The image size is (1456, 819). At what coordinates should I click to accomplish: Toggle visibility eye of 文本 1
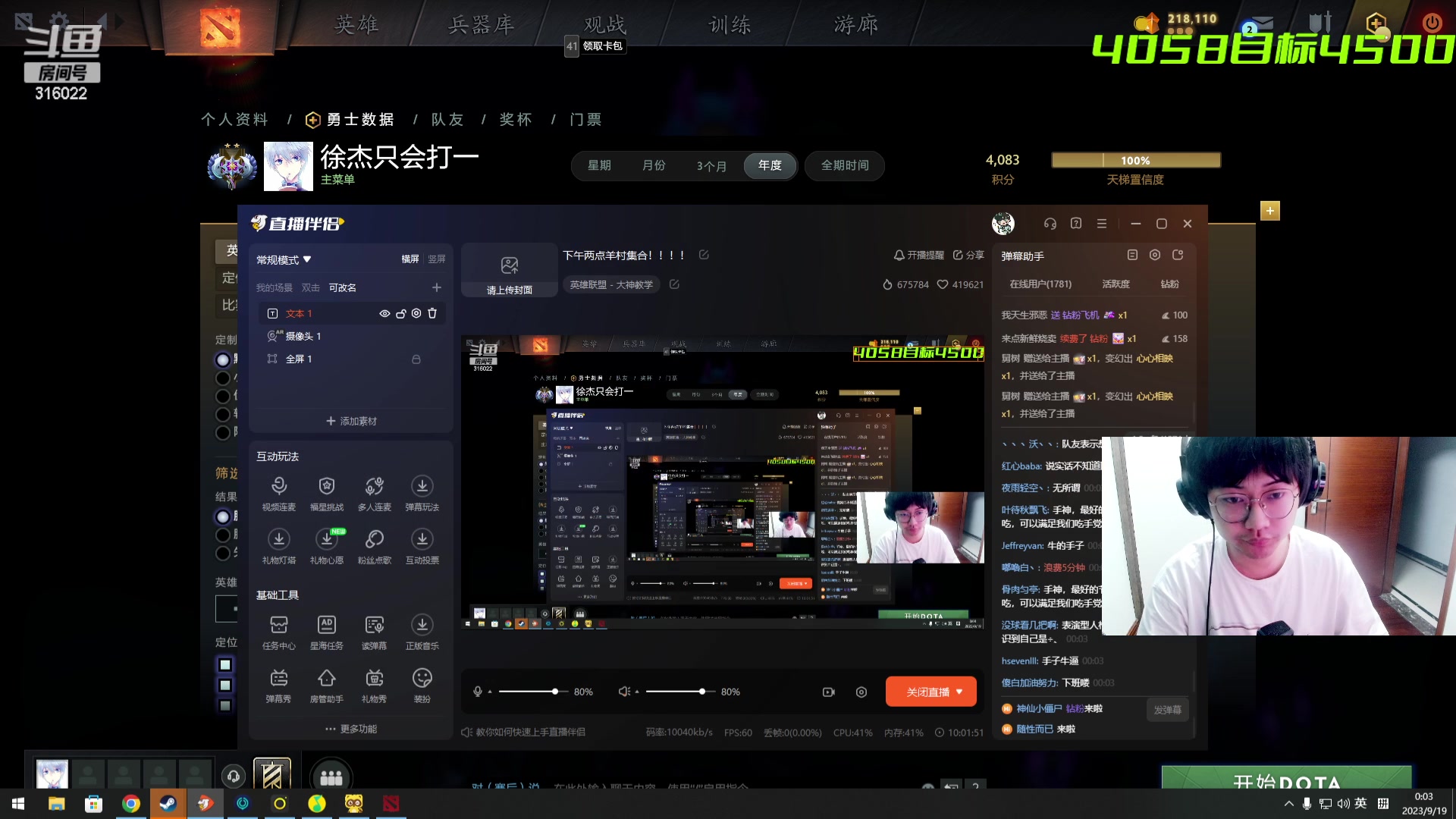coord(384,313)
